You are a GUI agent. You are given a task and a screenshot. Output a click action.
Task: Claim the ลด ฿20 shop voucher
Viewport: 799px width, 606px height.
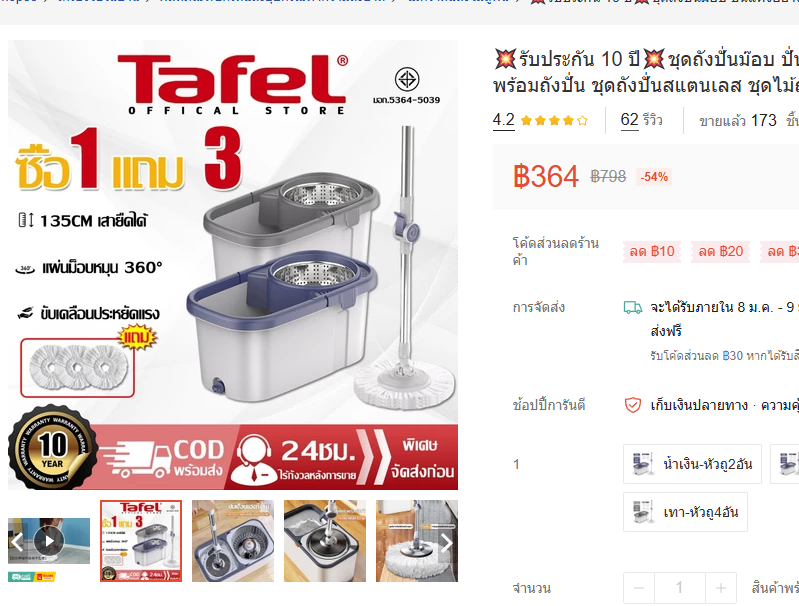pyautogui.click(x=721, y=251)
